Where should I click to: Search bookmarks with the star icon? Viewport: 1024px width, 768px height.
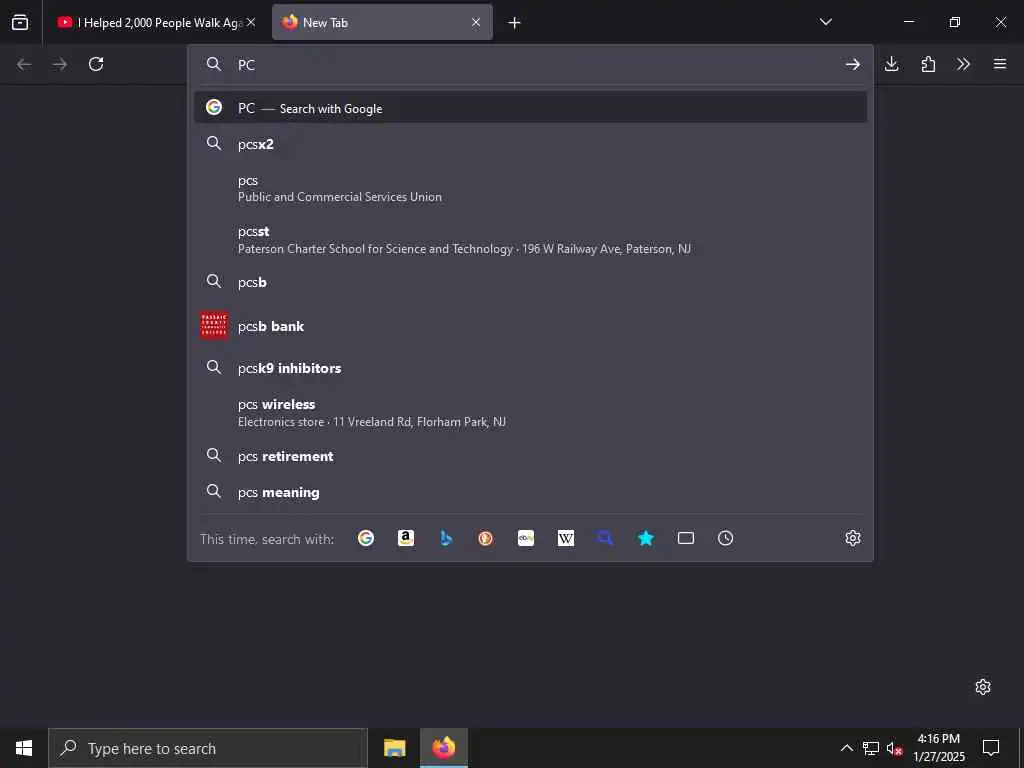coord(646,538)
